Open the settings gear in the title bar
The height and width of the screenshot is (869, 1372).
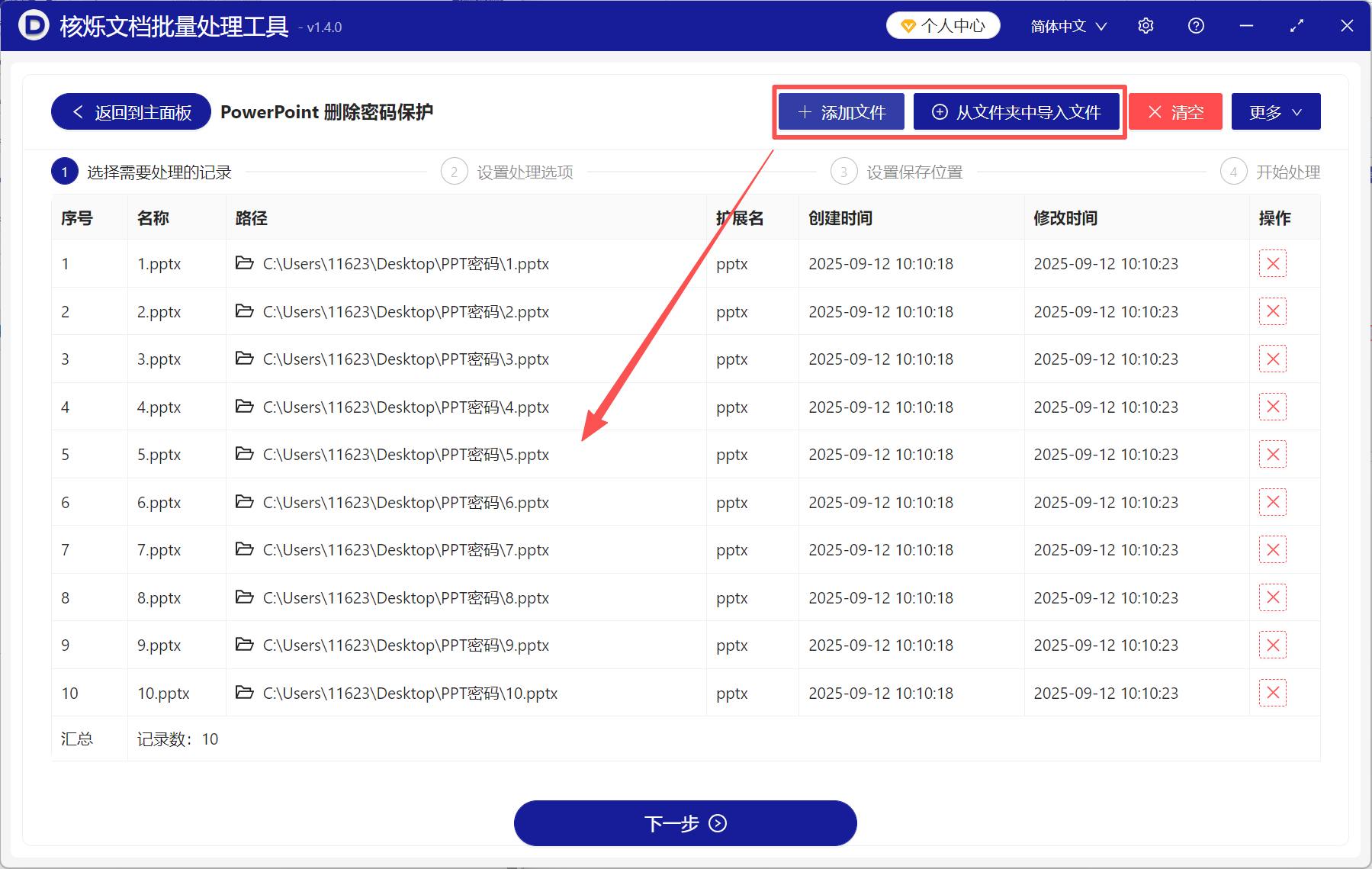point(1145,25)
